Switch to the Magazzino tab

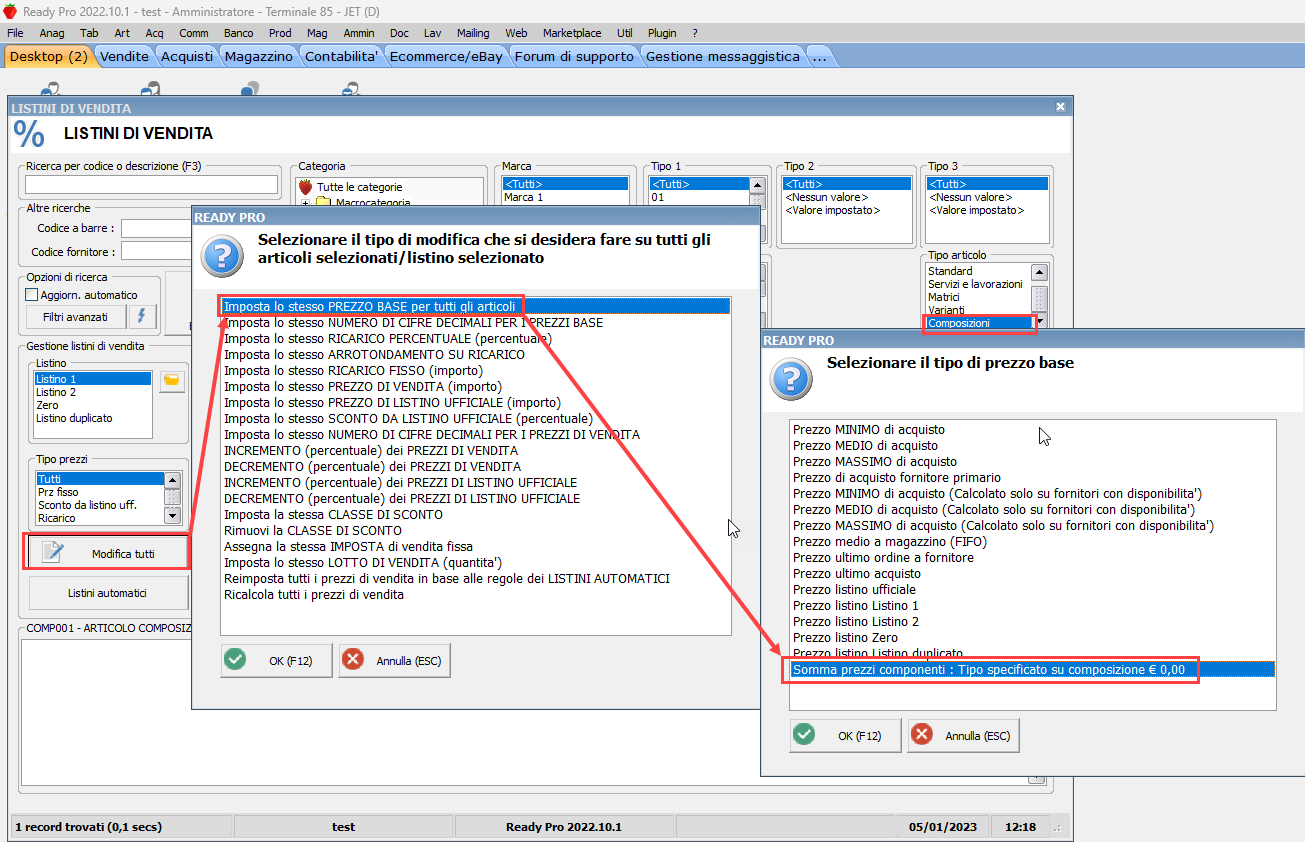click(x=259, y=56)
